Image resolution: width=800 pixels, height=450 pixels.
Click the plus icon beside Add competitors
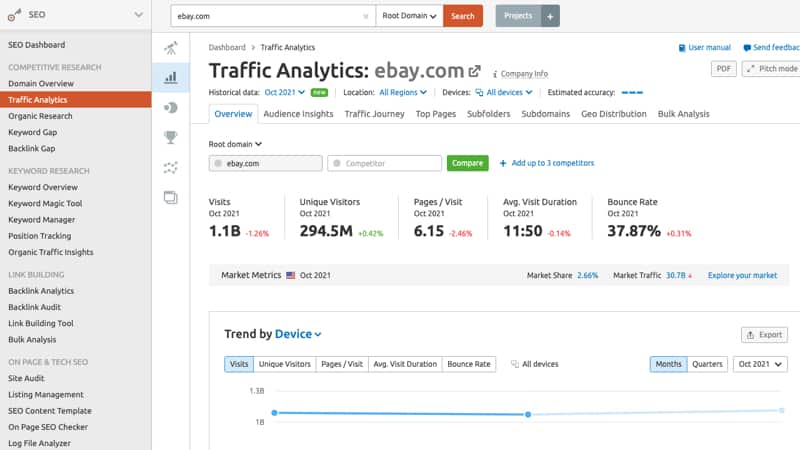[503, 163]
